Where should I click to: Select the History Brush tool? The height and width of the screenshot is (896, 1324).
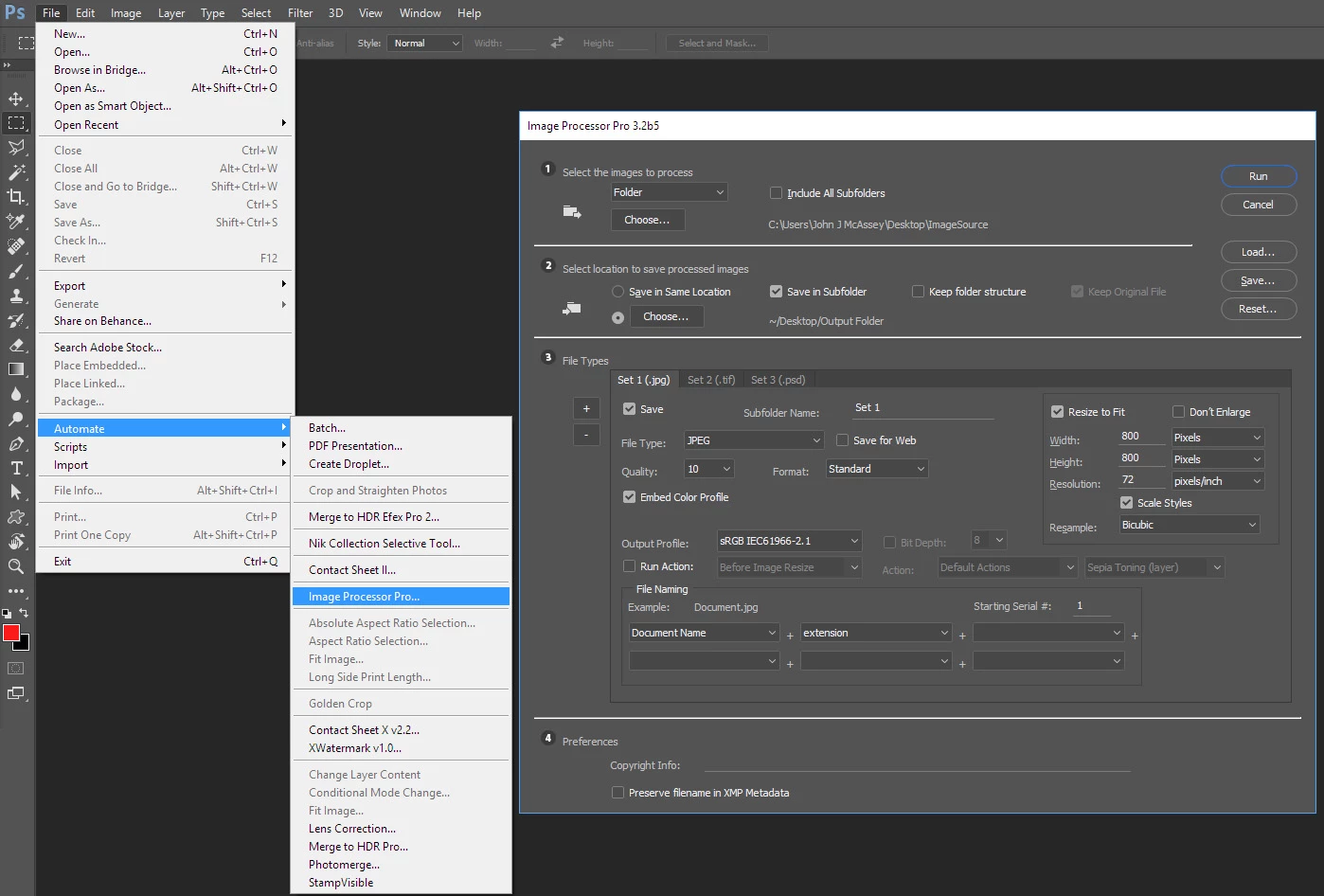(16, 320)
